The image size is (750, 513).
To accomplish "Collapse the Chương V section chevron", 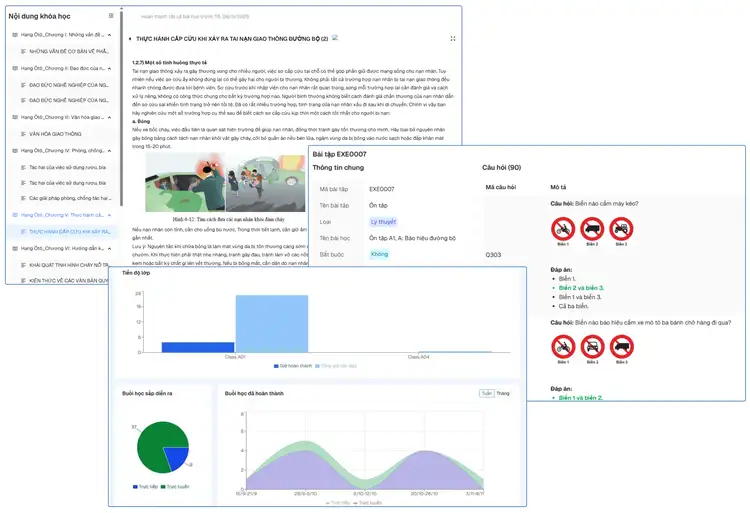I will click(109, 215).
